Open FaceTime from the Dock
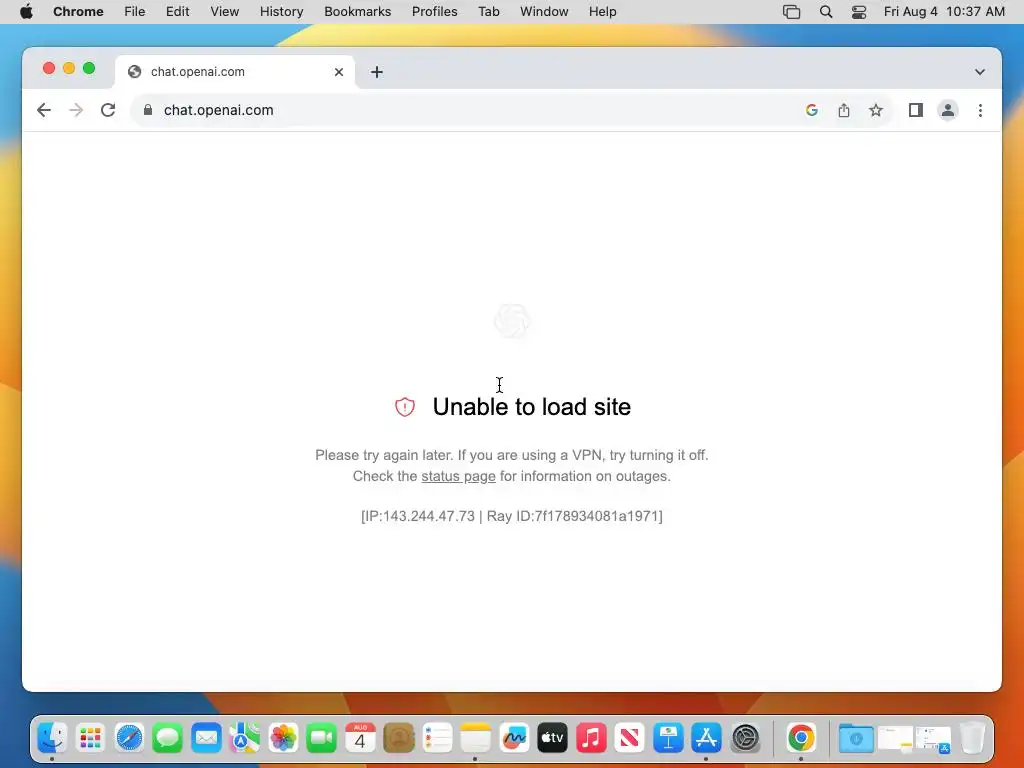Image resolution: width=1024 pixels, height=768 pixels. [322, 738]
